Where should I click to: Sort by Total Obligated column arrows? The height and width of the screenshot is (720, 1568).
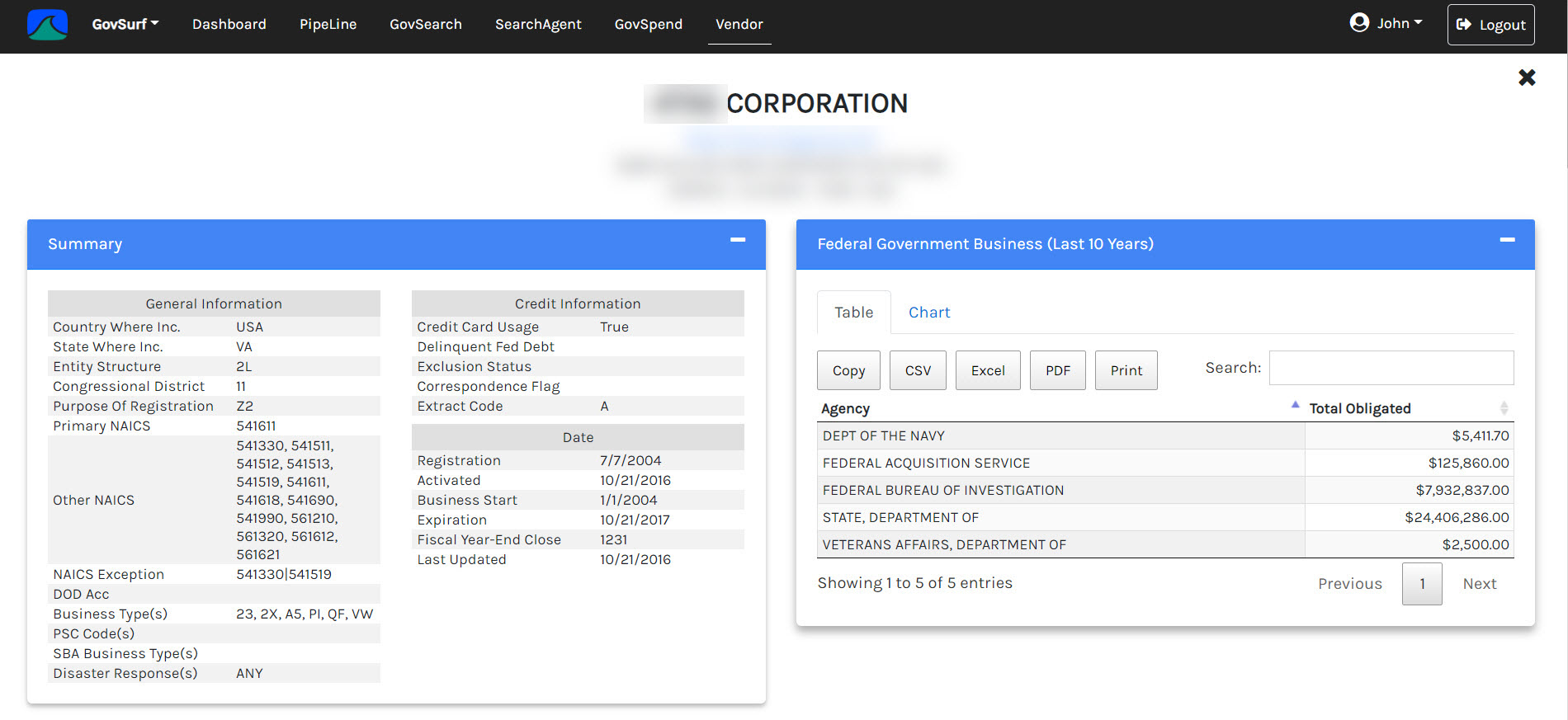click(1504, 408)
